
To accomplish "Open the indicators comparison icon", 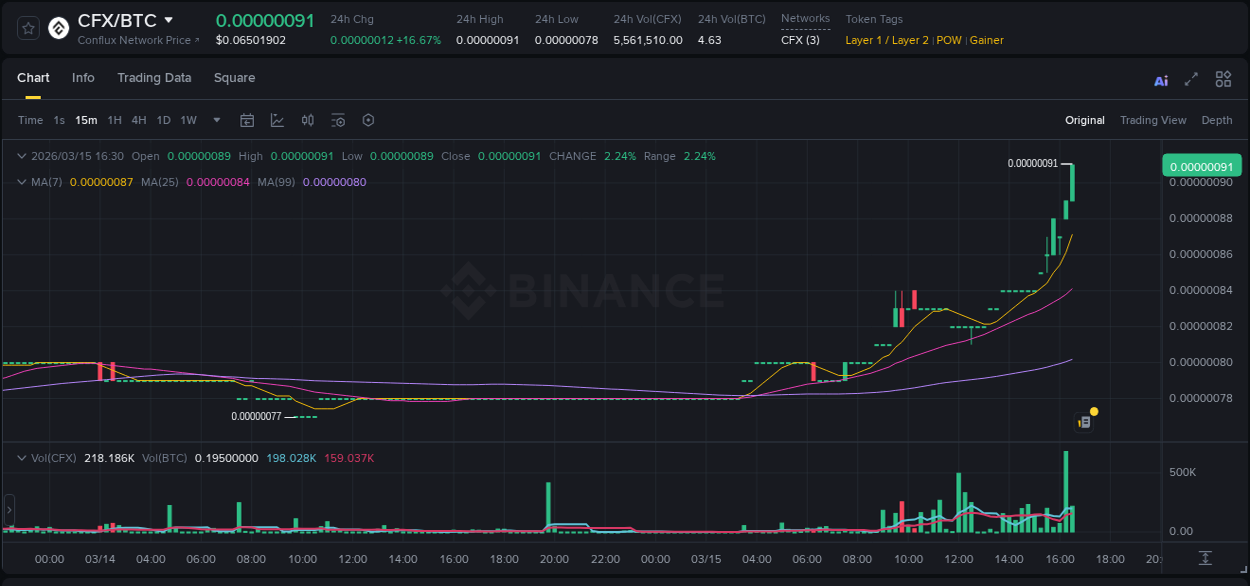I will pyautogui.click(x=307, y=120).
